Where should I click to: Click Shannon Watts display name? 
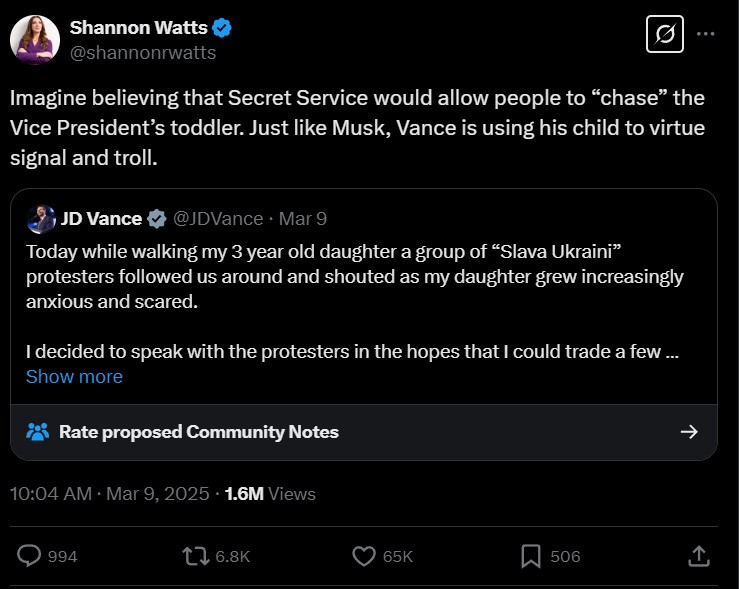[138, 28]
